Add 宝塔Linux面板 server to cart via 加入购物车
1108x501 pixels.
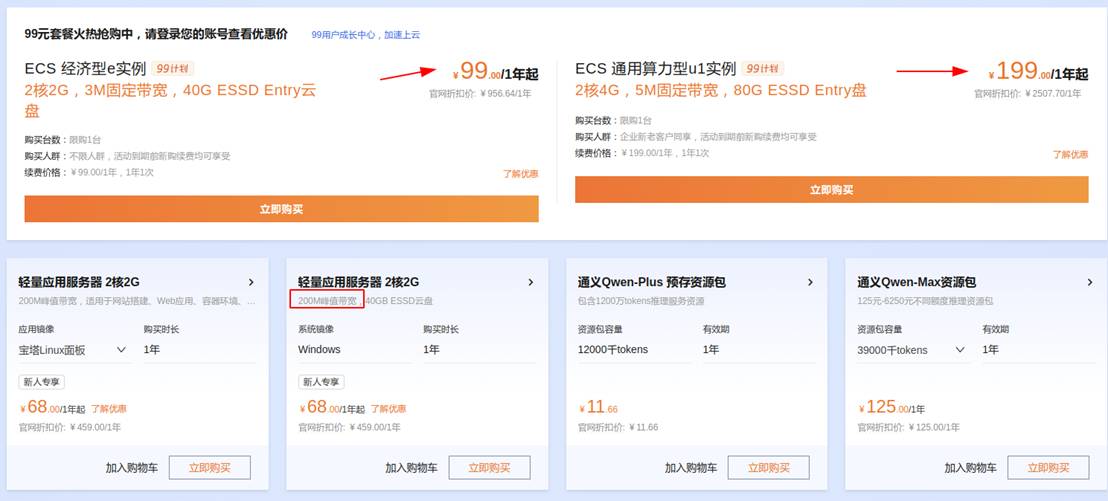pos(132,468)
